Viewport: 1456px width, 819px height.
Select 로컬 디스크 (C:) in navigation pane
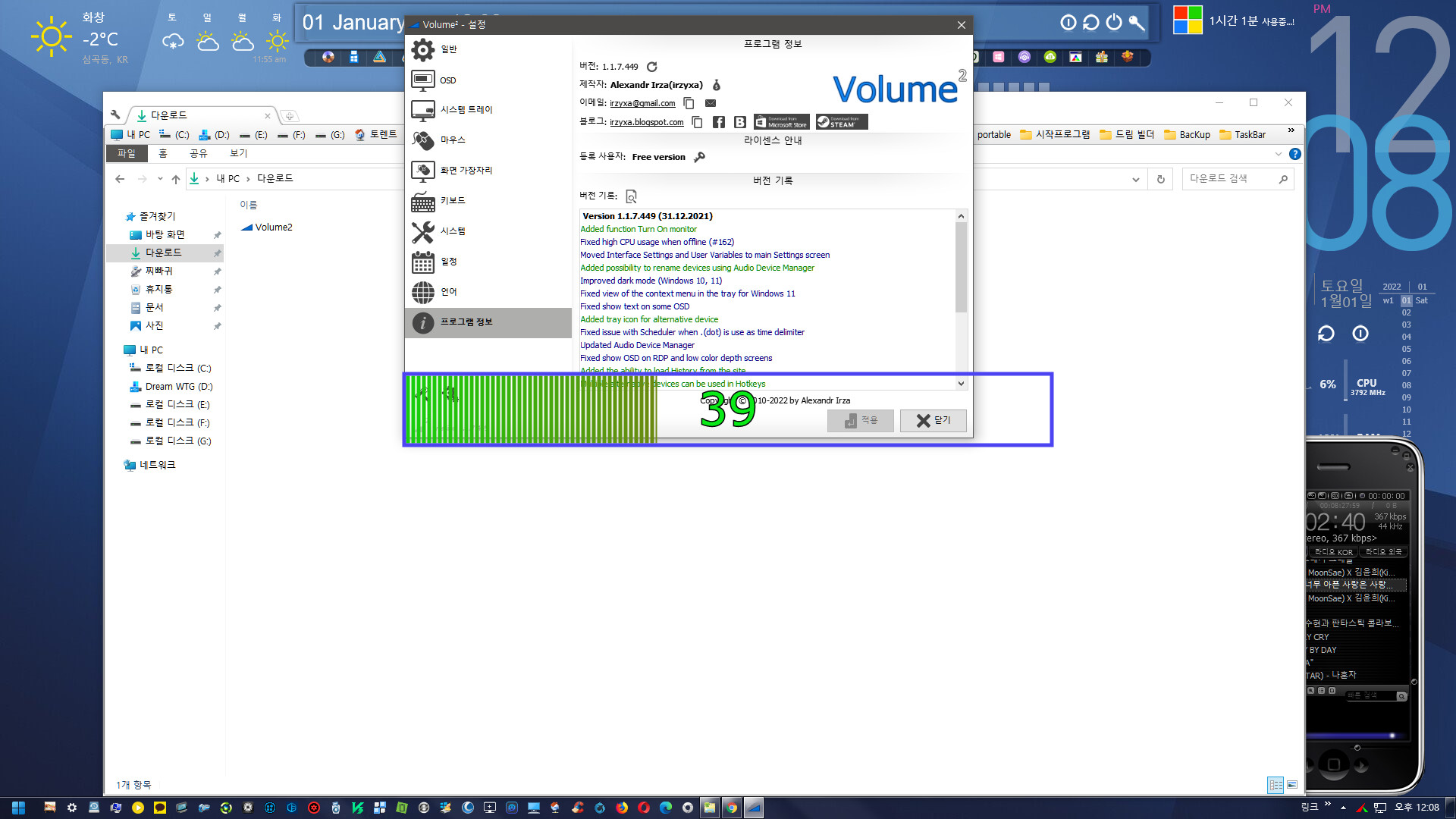[x=171, y=369]
